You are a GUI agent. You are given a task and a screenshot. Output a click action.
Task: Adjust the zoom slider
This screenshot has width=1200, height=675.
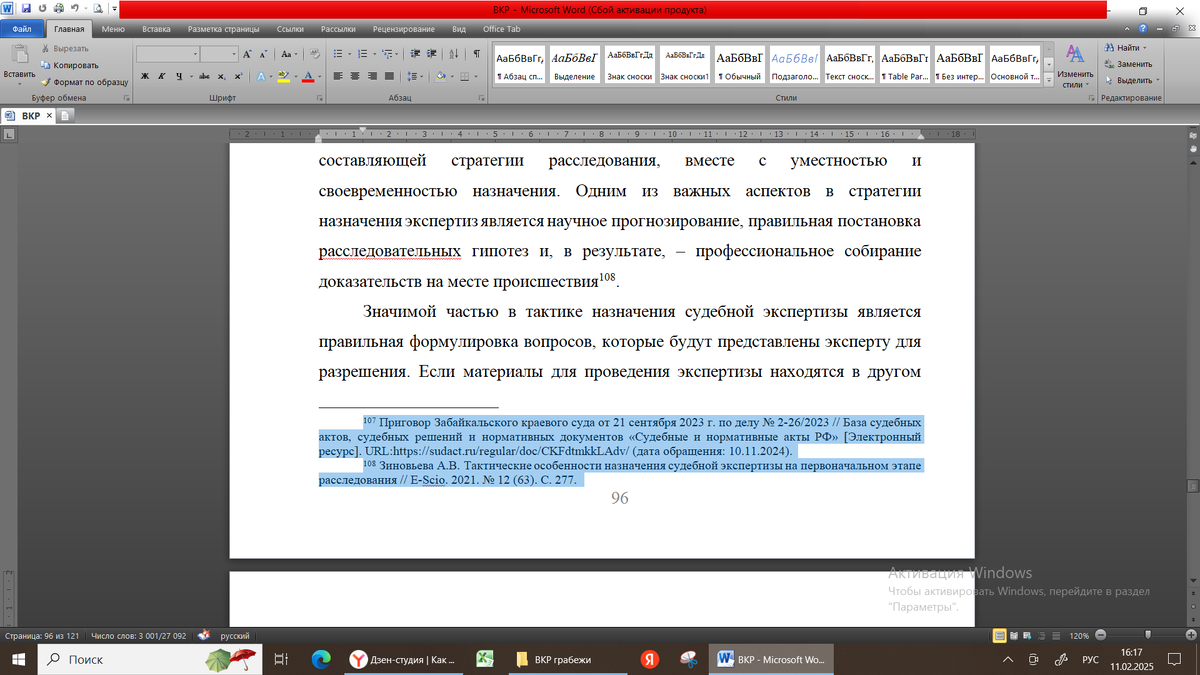tap(1148, 636)
